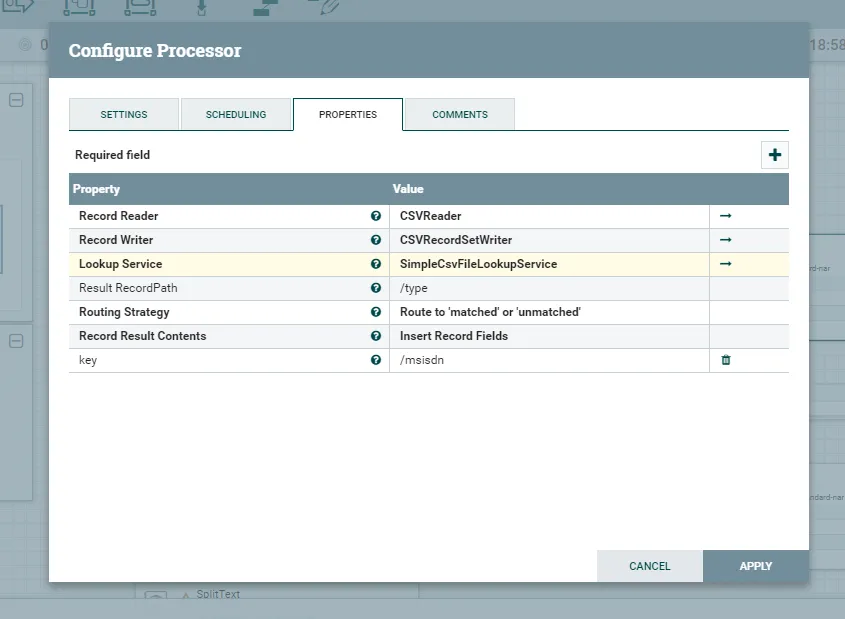The height and width of the screenshot is (619, 845).
Task: Switch to the Scheduling tab
Action: [x=236, y=114]
